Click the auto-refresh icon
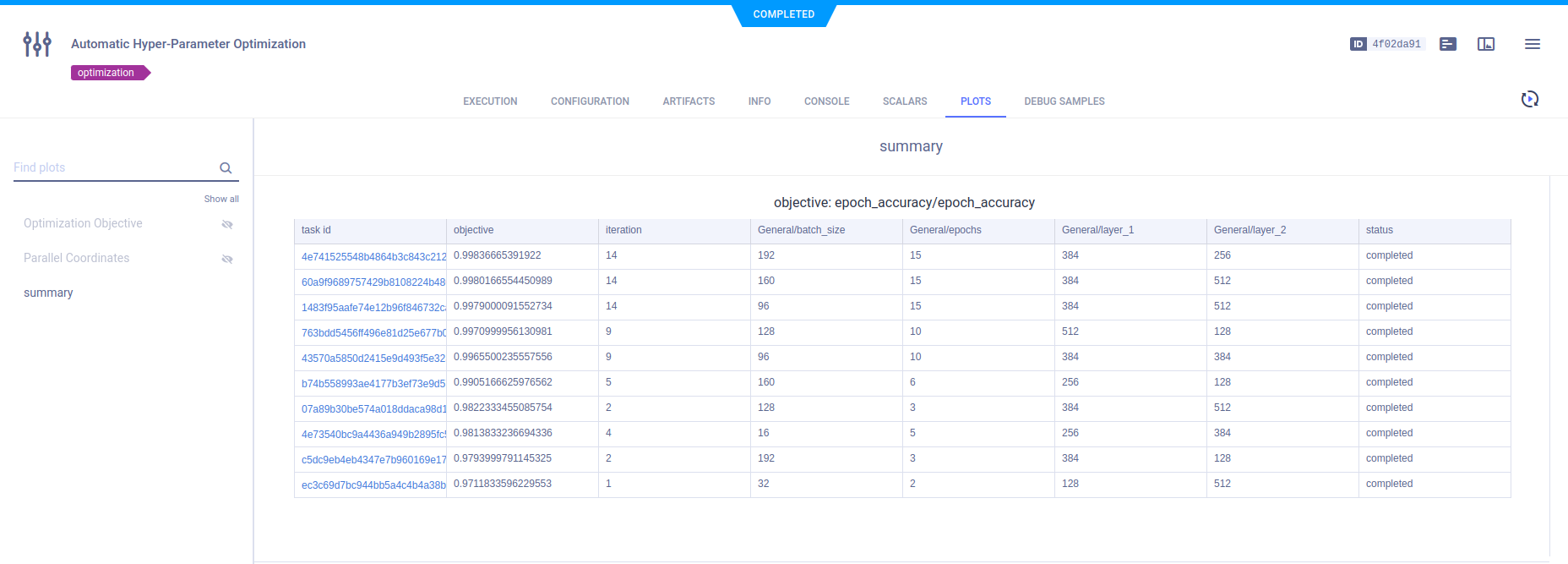 [1529, 100]
